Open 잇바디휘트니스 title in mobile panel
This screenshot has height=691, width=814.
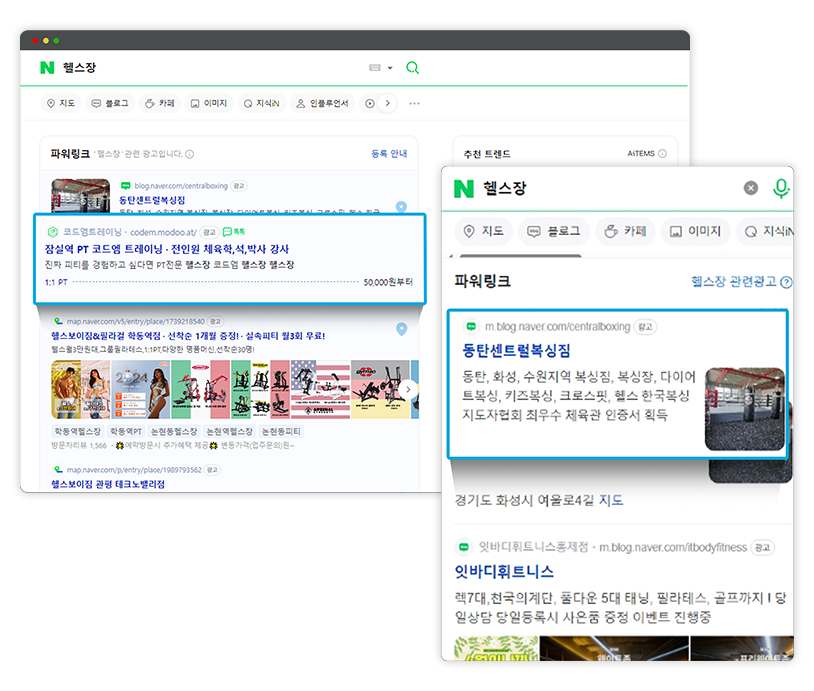click(x=504, y=572)
